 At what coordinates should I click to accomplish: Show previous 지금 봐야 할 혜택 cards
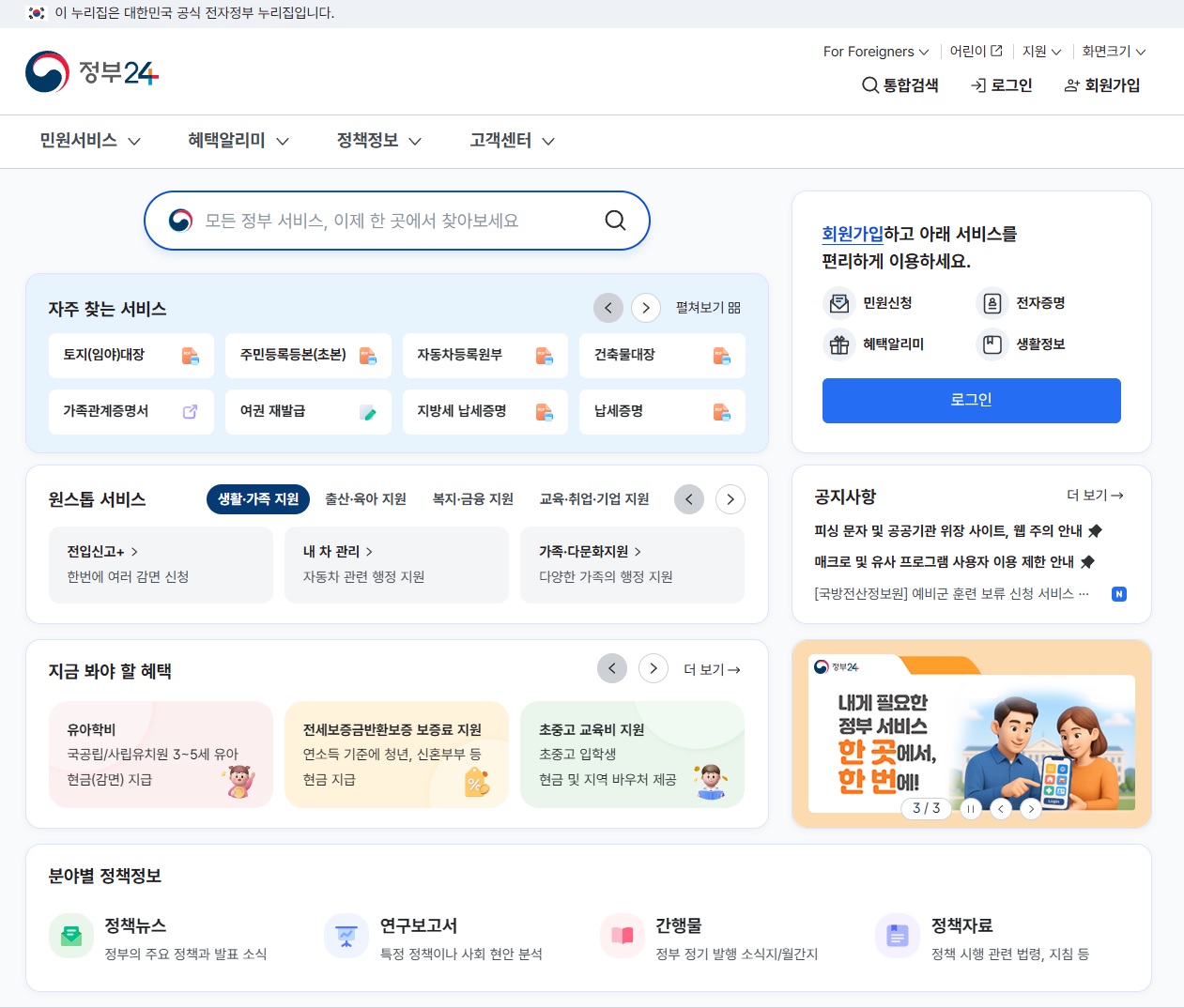(612, 668)
